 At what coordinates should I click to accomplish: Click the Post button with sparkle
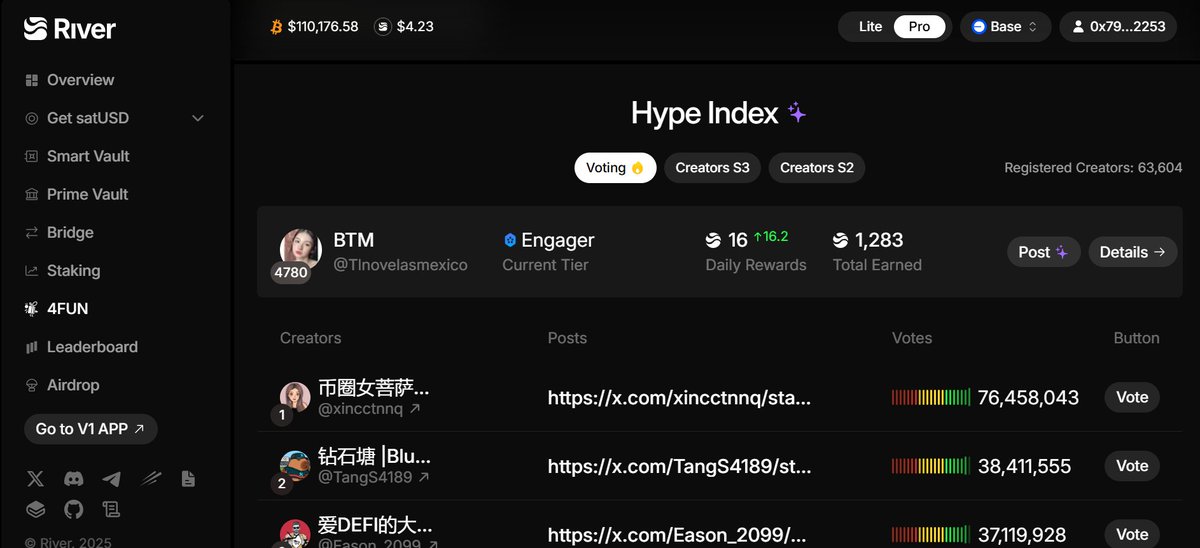tap(1043, 252)
